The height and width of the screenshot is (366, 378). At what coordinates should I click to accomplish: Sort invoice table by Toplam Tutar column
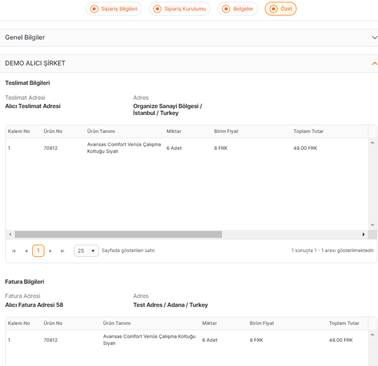[x=344, y=323]
